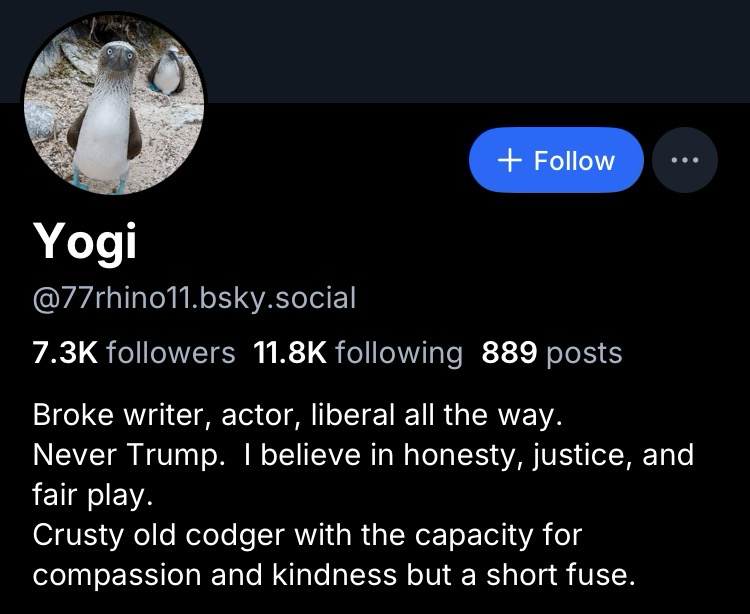
Task: Open the 7.3K followers list
Action: 134,352
